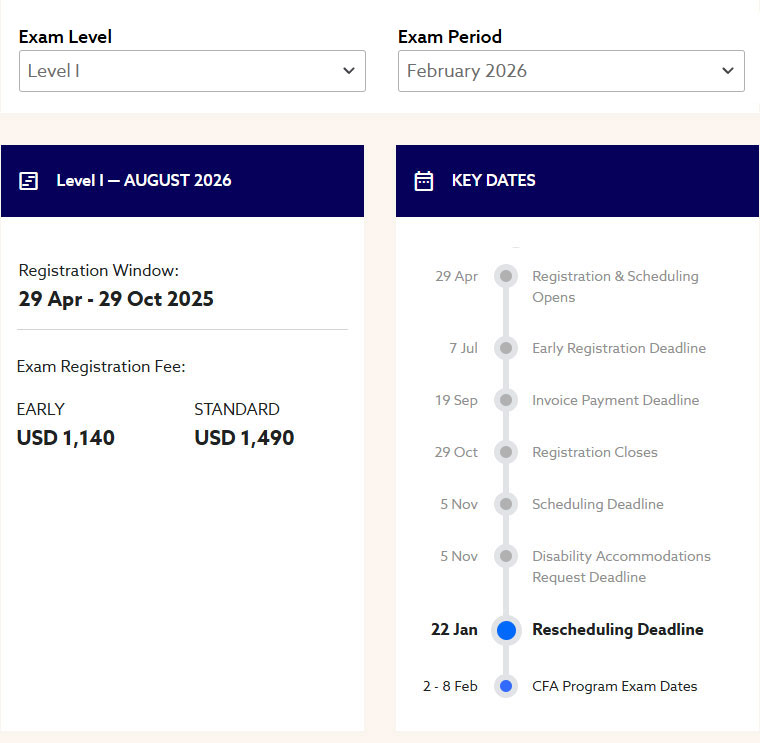Screen dimensions: 760x743
Task: Click the Early Registration Deadline text
Action: click(x=618, y=348)
